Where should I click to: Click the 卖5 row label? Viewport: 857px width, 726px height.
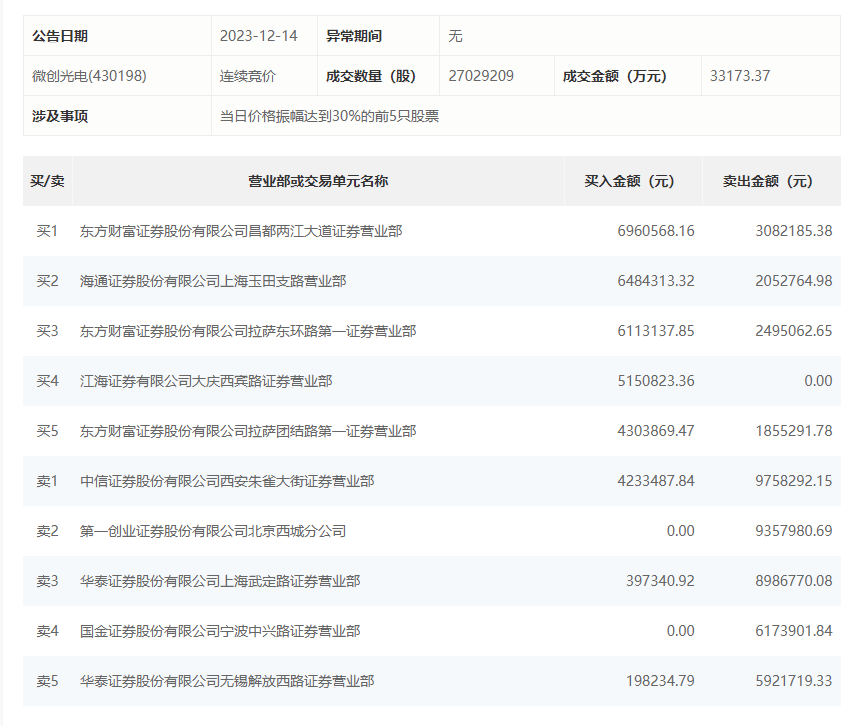pos(47,681)
